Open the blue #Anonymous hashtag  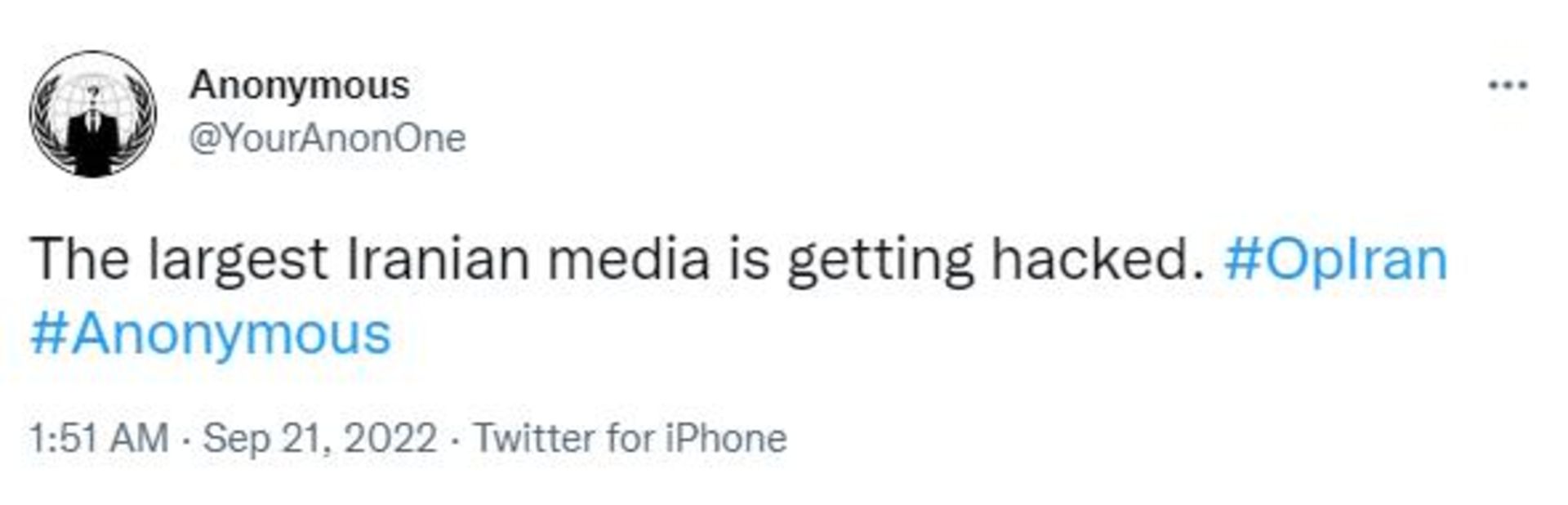click(x=211, y=334)
